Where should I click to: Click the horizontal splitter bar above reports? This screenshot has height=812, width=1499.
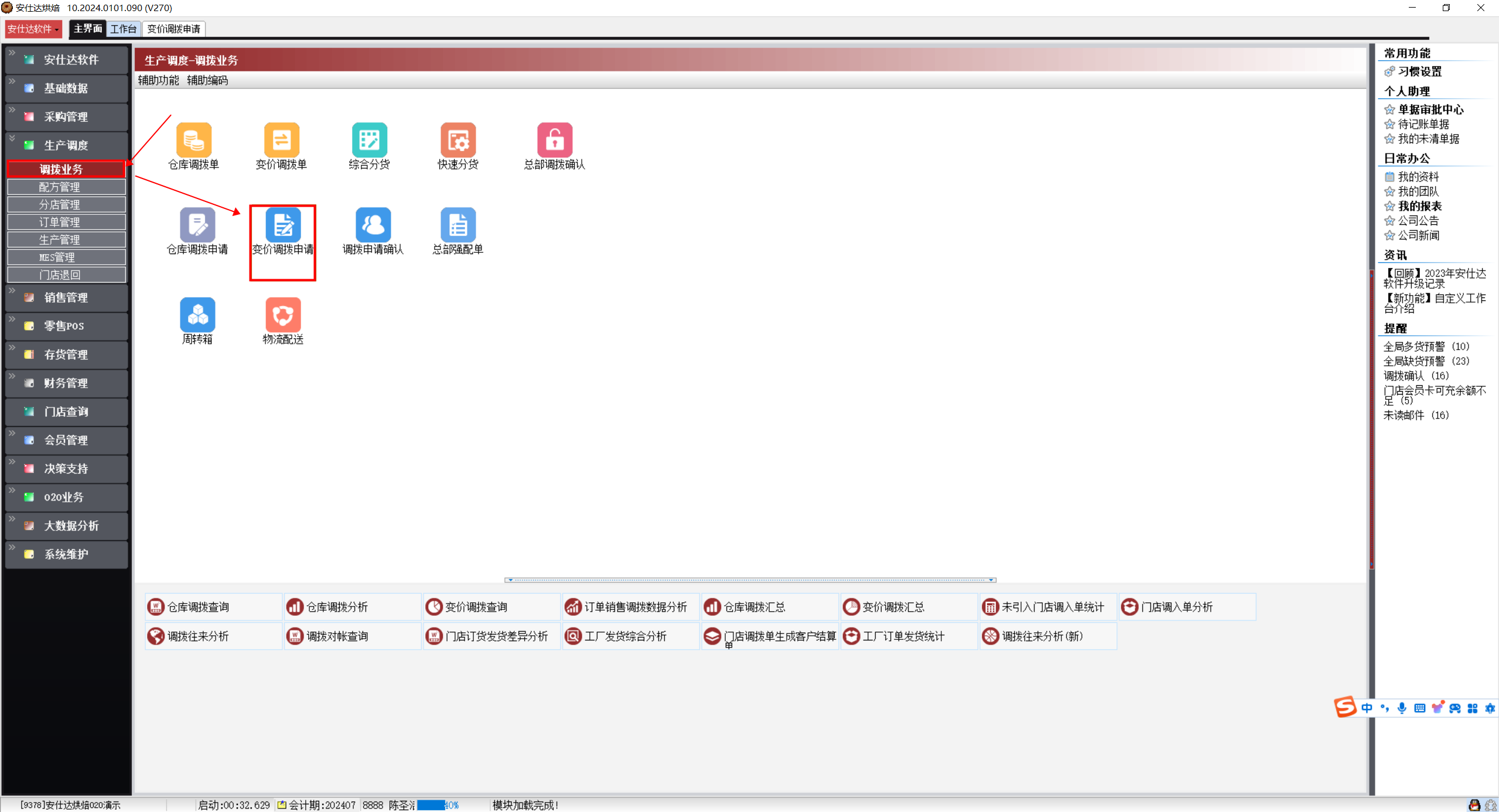750,580
